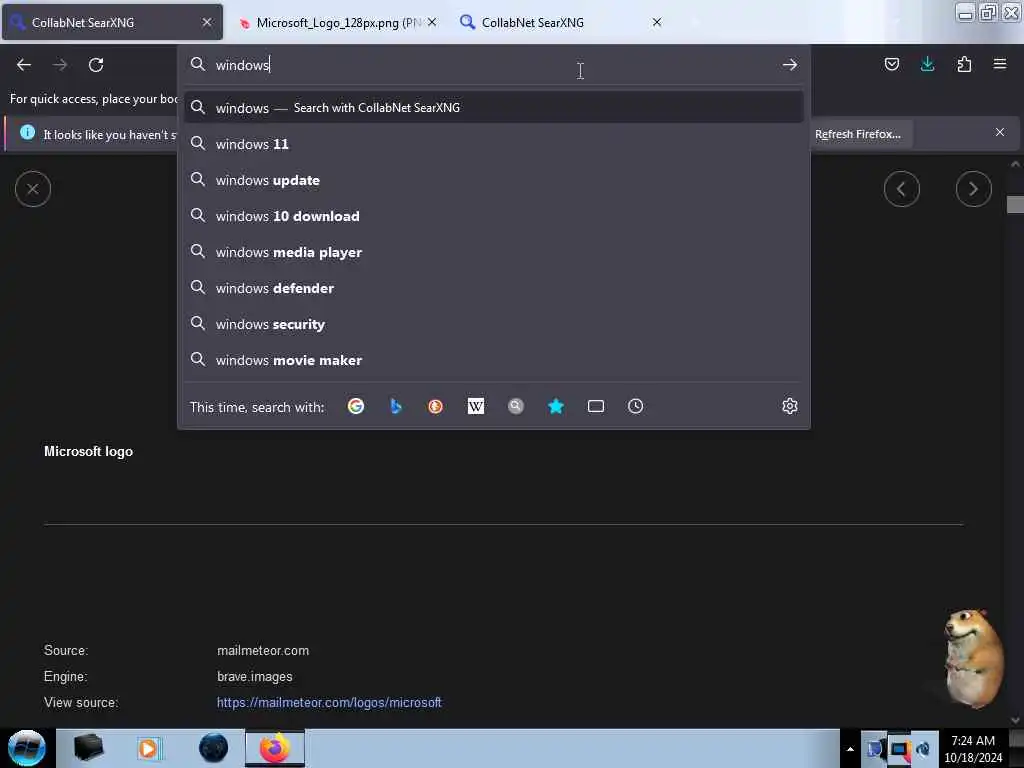Choose the 'windows media player' suggestion
Viewport: 1024px width, 768px height.
(x=494, y=252)
